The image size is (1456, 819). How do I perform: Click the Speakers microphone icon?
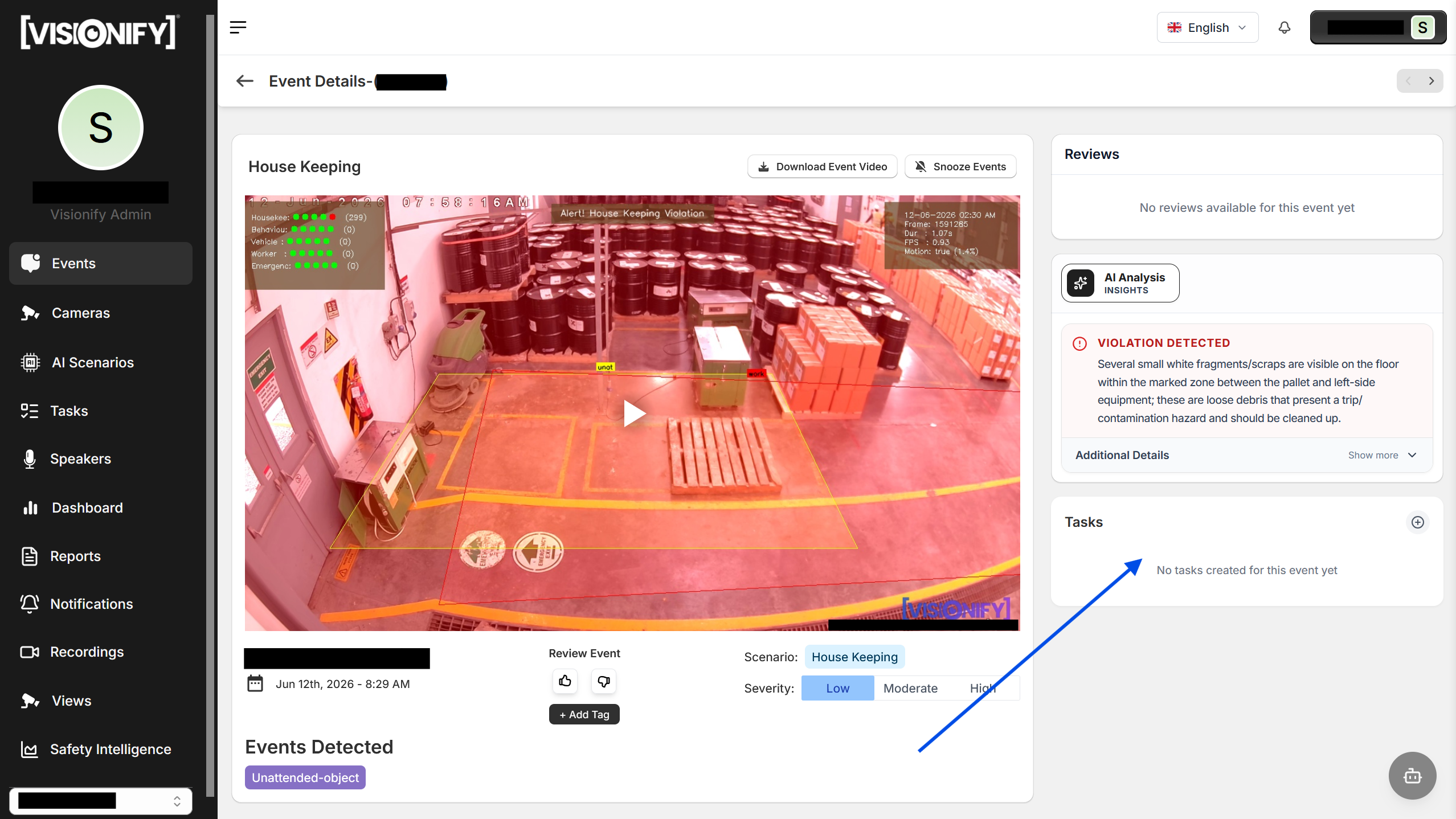coord(30,458)
